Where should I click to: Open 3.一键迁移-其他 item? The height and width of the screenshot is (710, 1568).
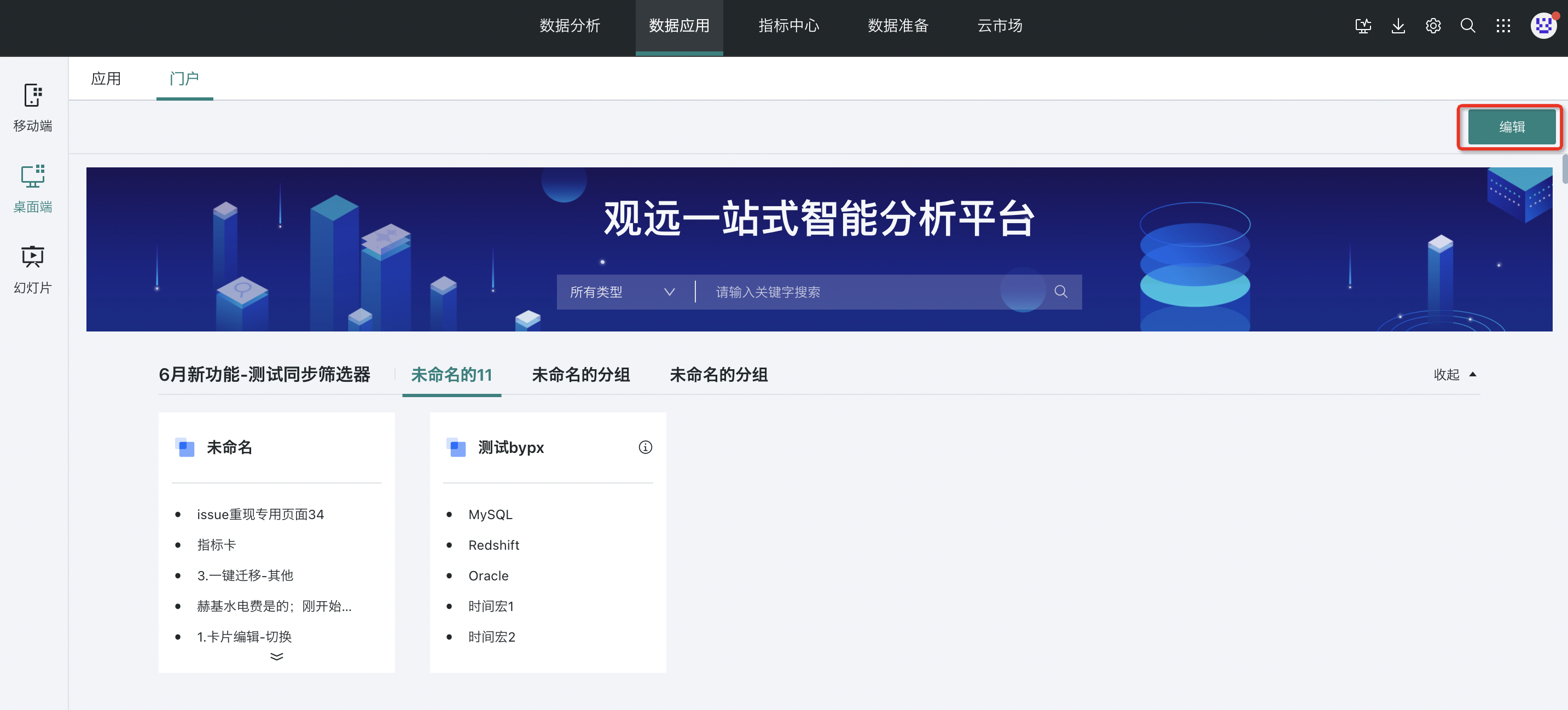(x=245, y=575)
